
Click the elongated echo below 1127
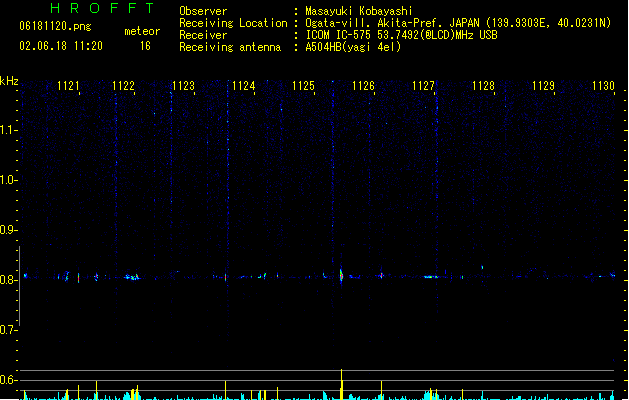tap(431, 277)
